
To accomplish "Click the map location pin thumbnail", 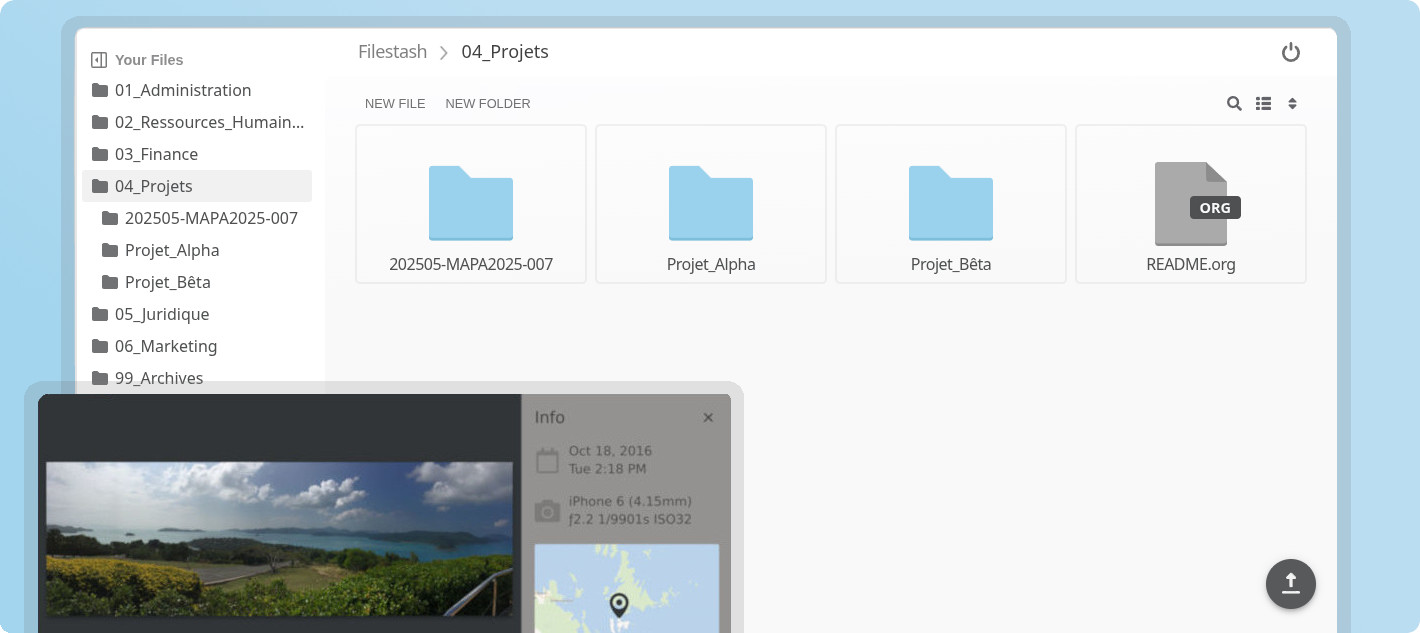I will point(618,603).
